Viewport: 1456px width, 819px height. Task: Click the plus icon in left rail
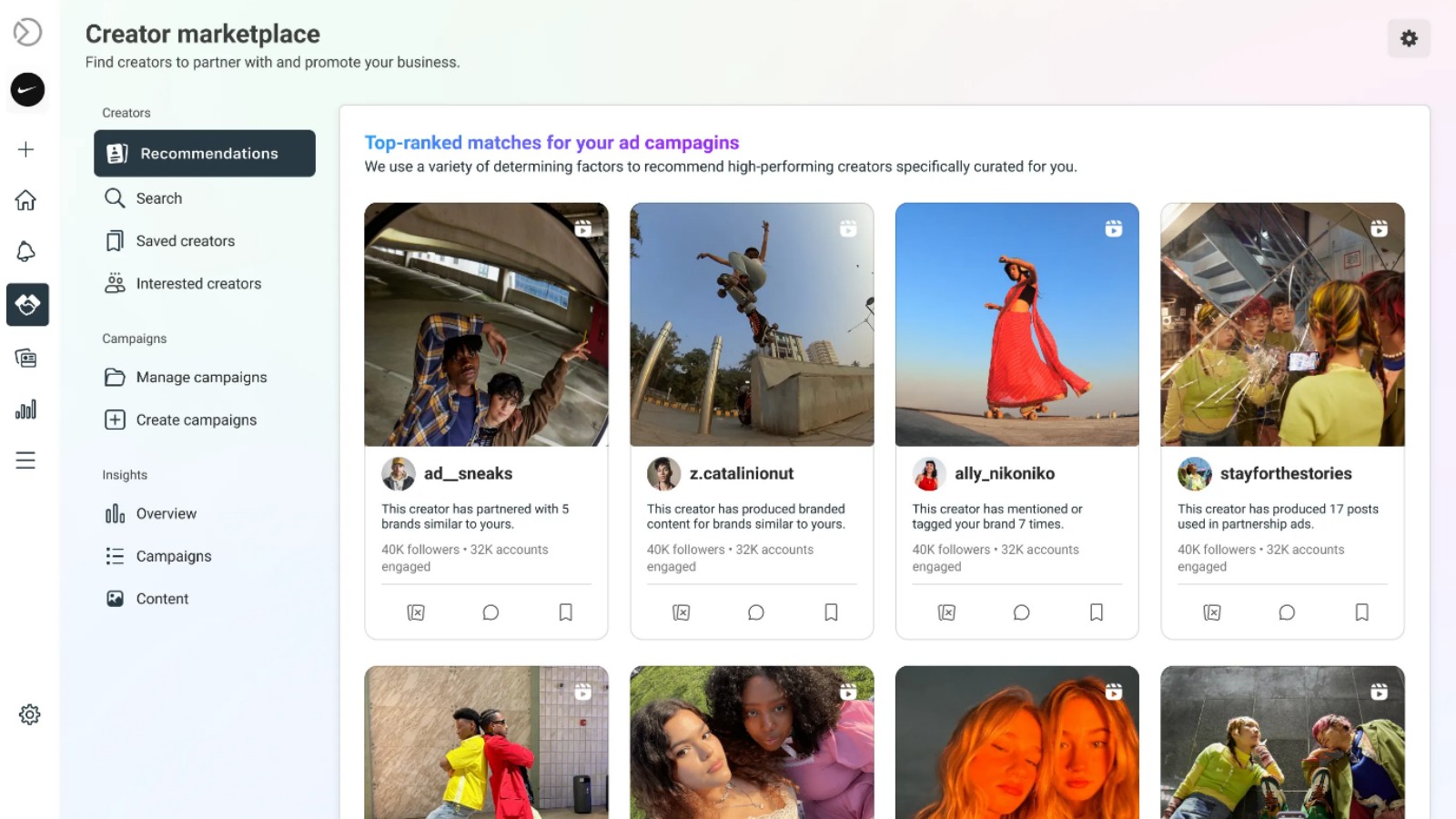point(26,149)
